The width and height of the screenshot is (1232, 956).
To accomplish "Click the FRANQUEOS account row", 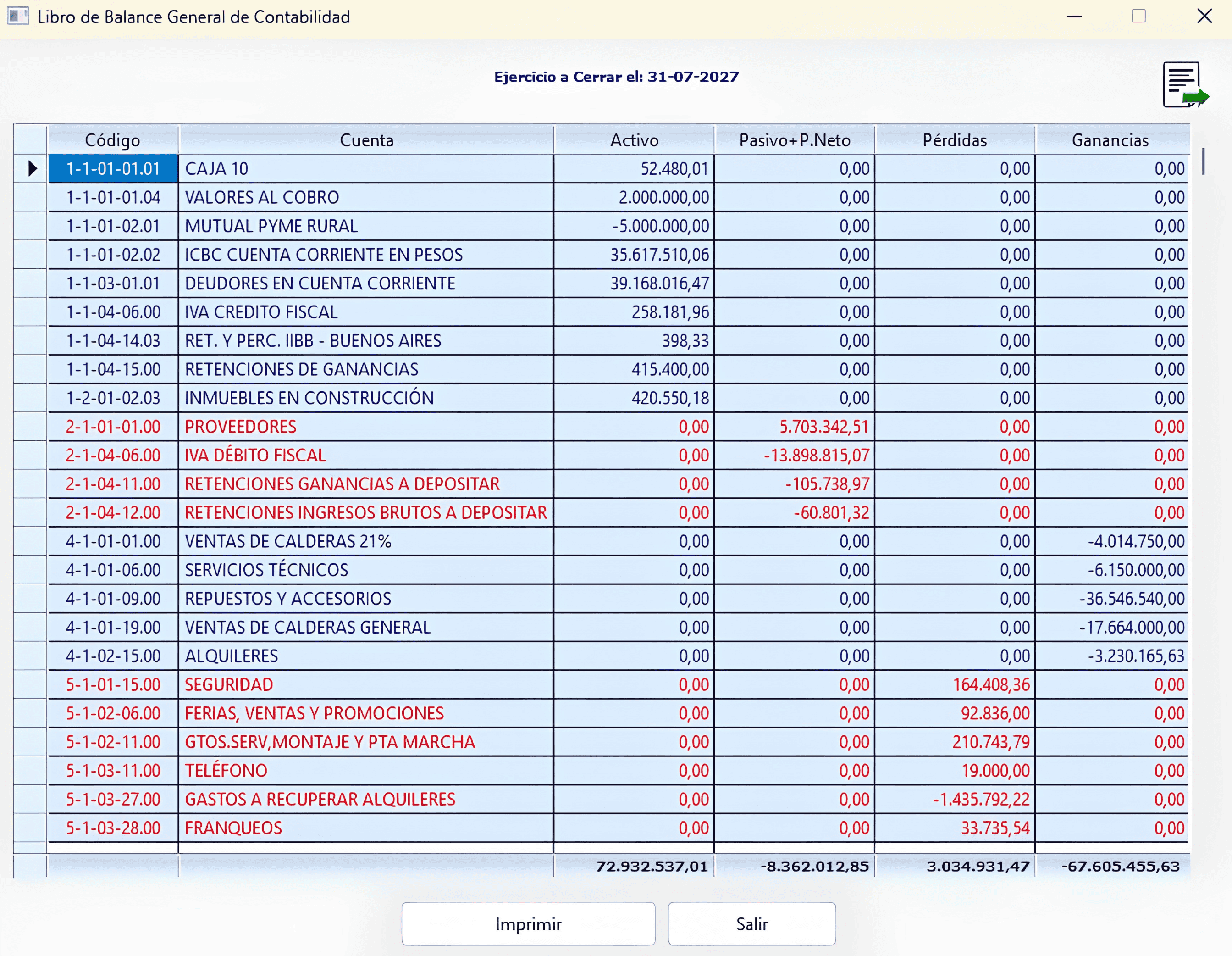I will coord(366,828).
